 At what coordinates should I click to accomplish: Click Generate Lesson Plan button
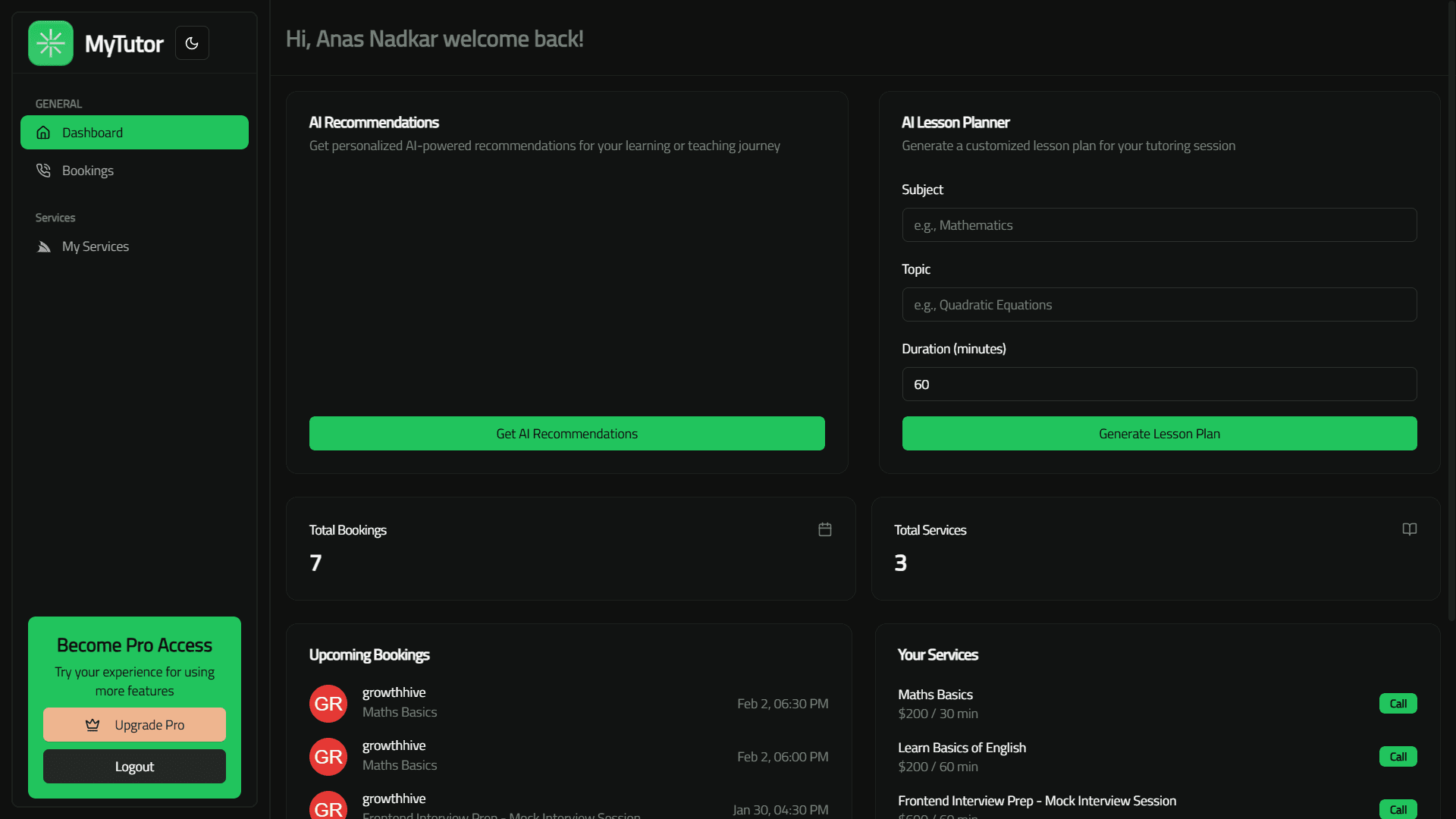click(1159, 434)
